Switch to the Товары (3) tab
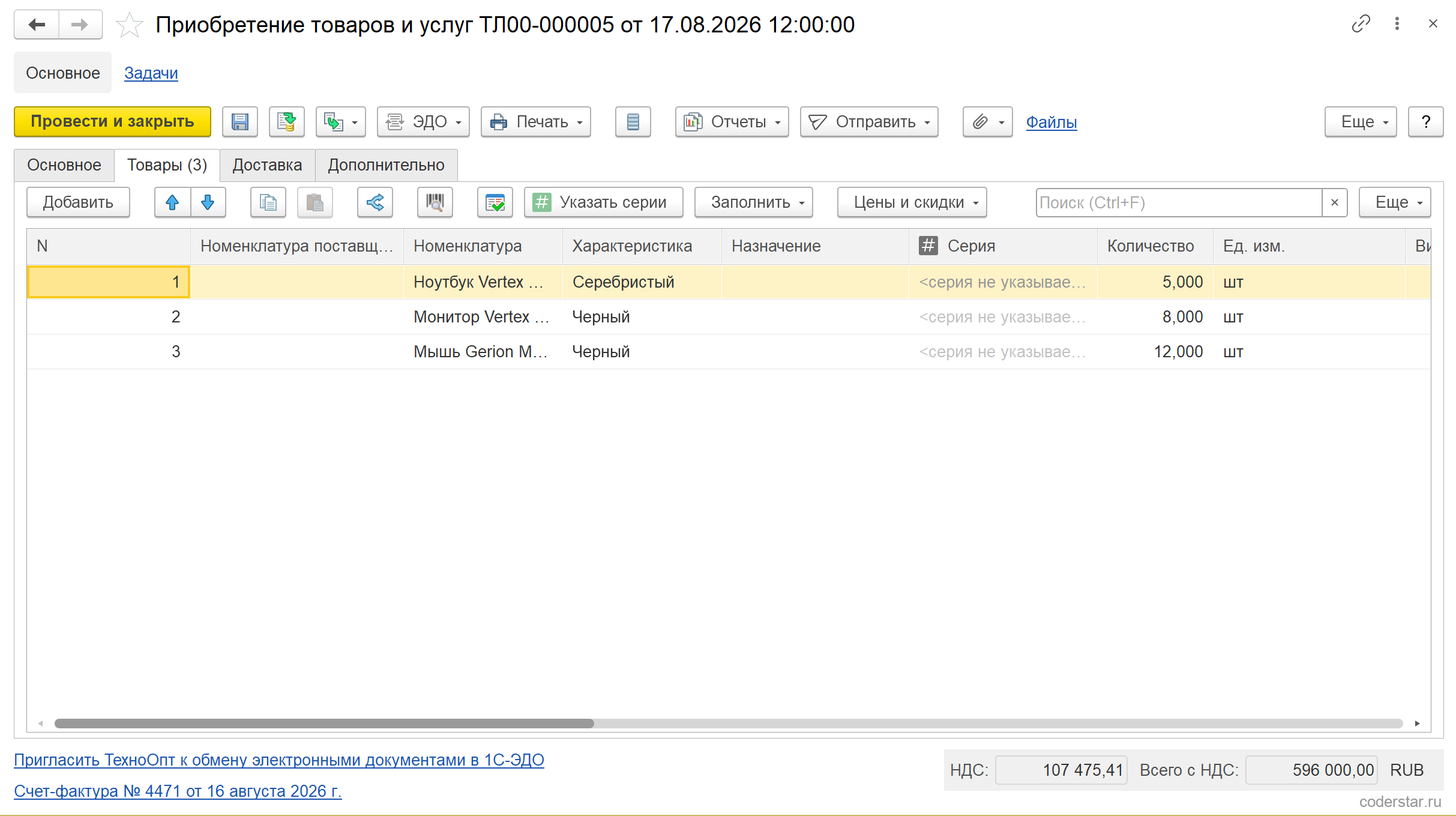The height and width of the screenshot is (816, 1456). coord(167,165)
